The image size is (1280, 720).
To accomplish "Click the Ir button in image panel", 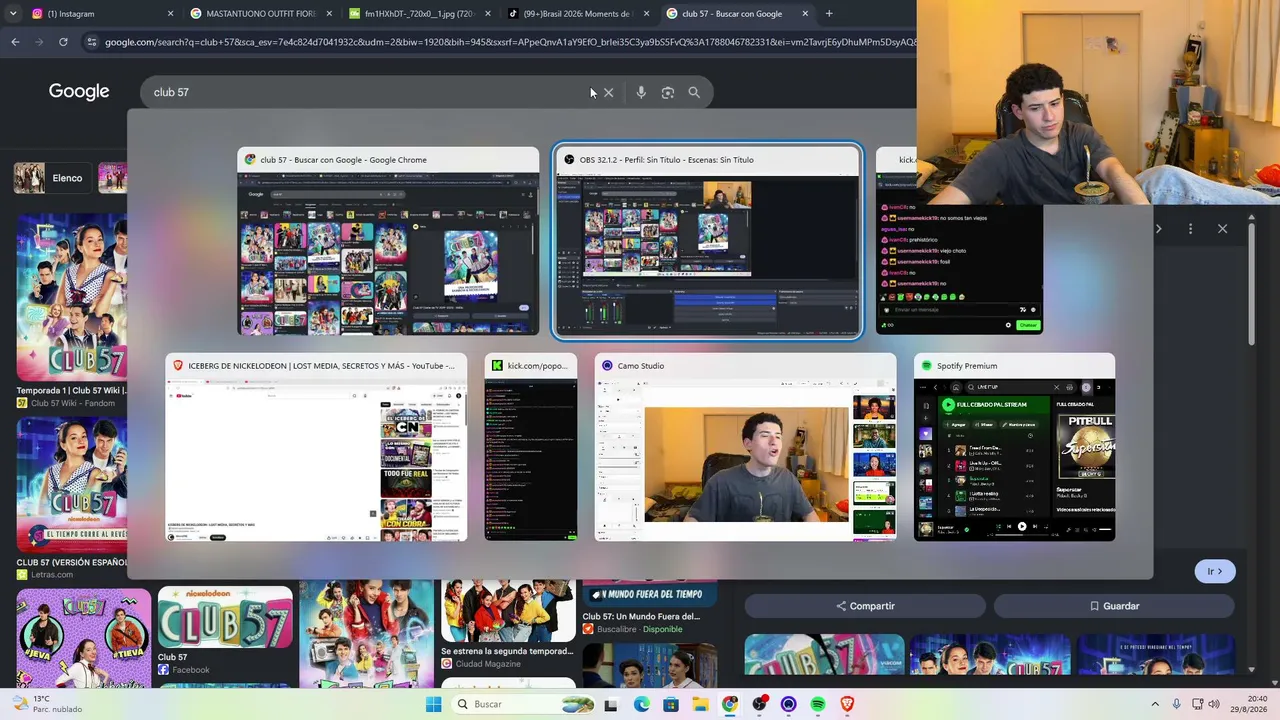I will (1215, 571).
